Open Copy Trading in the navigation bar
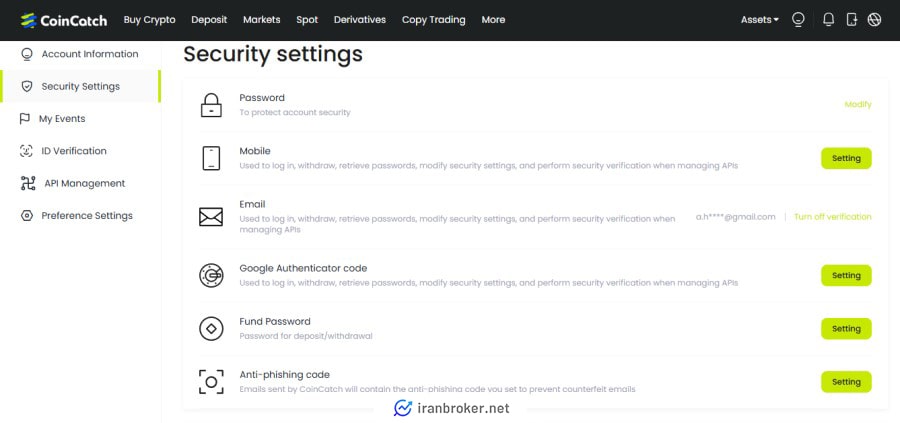The height and width of the screenshot is (423, 900). point(433,20)
